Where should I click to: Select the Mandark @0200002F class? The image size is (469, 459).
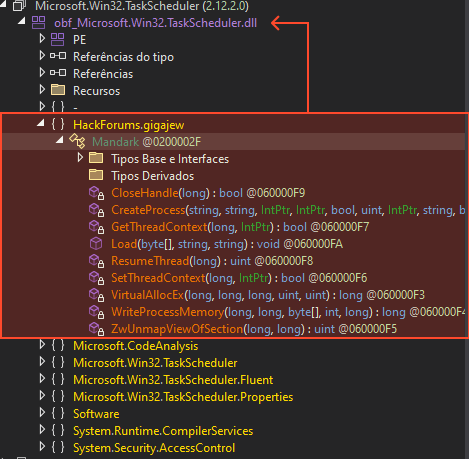coord(146,142)
